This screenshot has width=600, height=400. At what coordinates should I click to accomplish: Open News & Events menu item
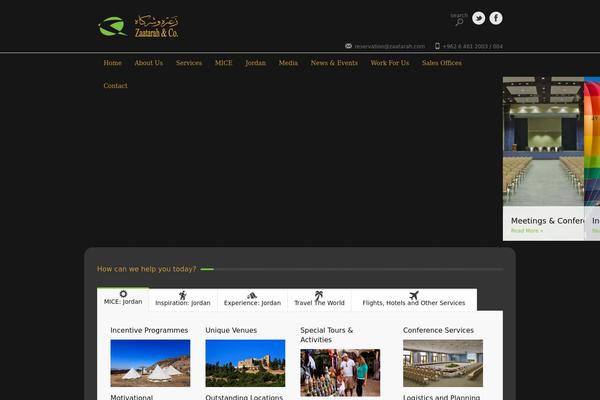coord(334,63)
